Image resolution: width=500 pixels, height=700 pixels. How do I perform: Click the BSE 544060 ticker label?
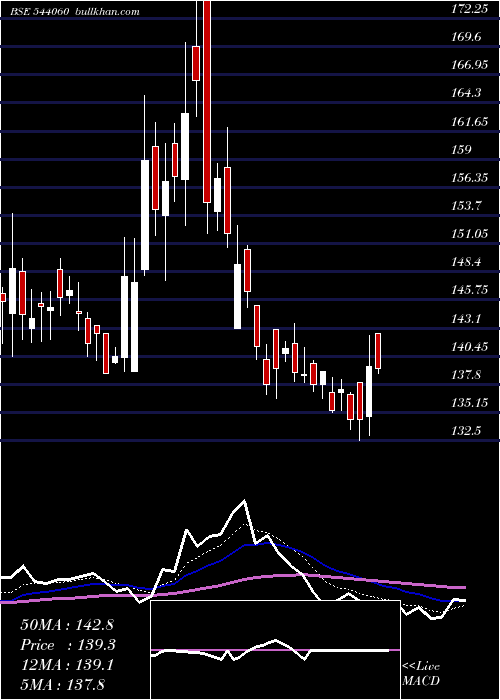point(40,11)
